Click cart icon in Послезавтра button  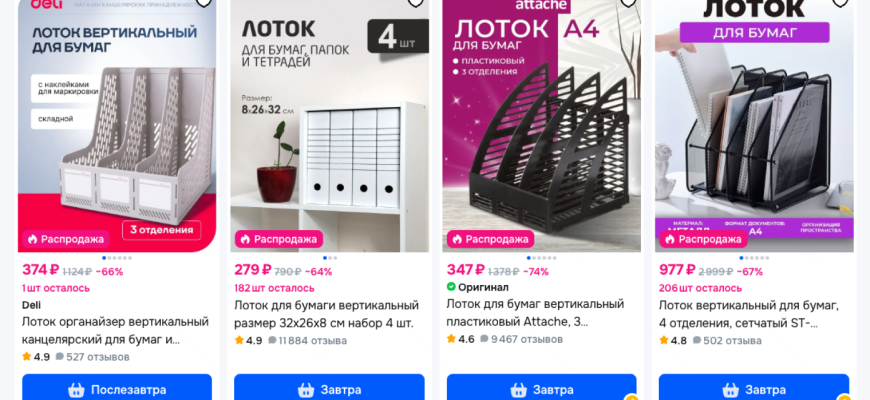pos(76,390)
